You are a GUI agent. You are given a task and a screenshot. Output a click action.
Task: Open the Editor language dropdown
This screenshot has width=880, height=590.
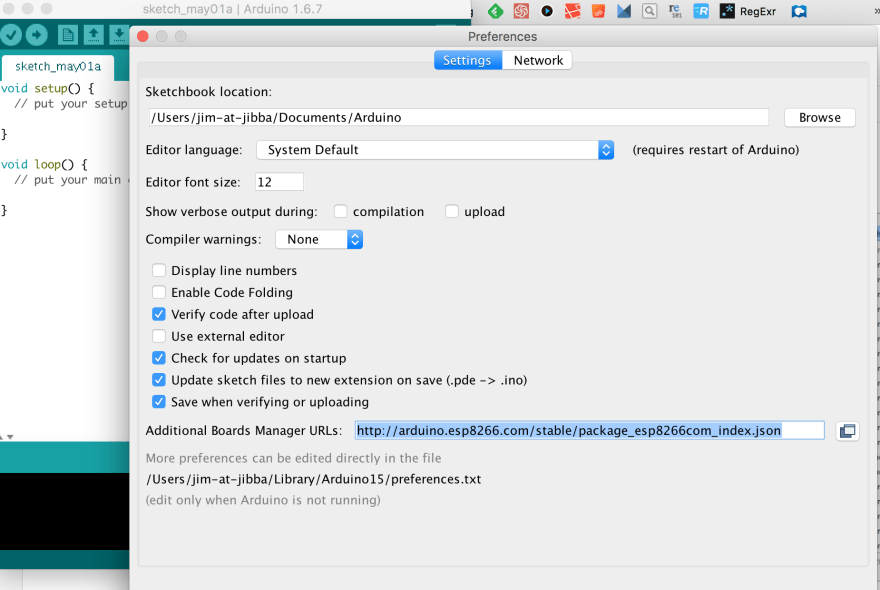pos(435,150)
